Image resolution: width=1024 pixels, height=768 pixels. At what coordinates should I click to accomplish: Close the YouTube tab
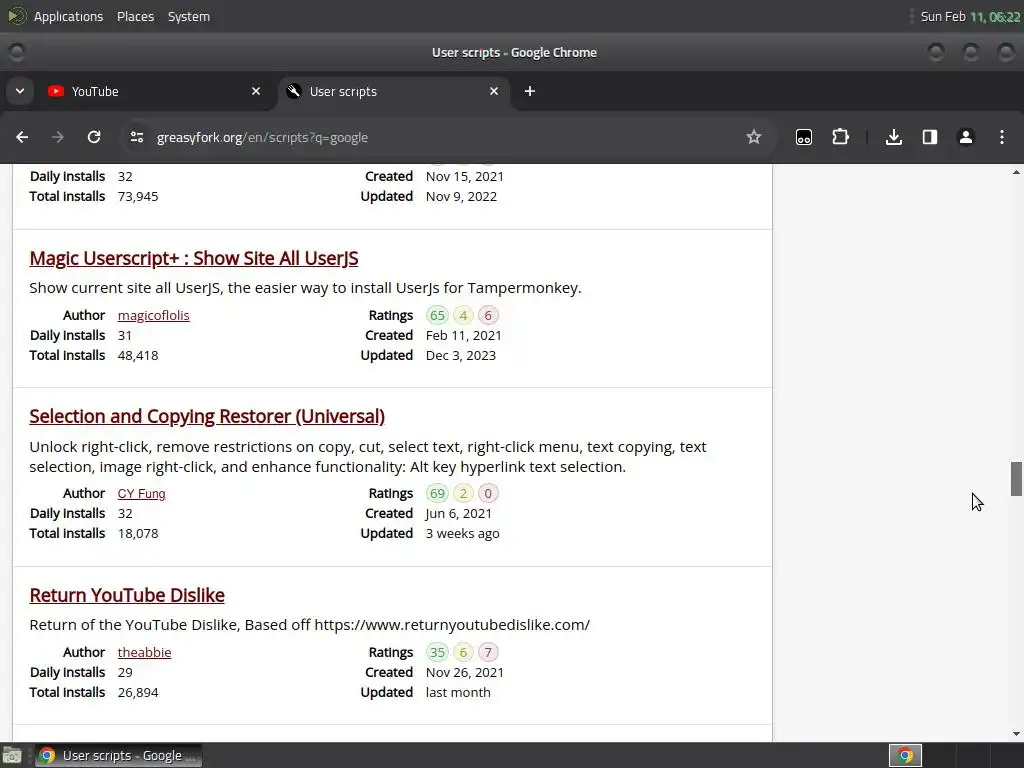click(256, 91)
